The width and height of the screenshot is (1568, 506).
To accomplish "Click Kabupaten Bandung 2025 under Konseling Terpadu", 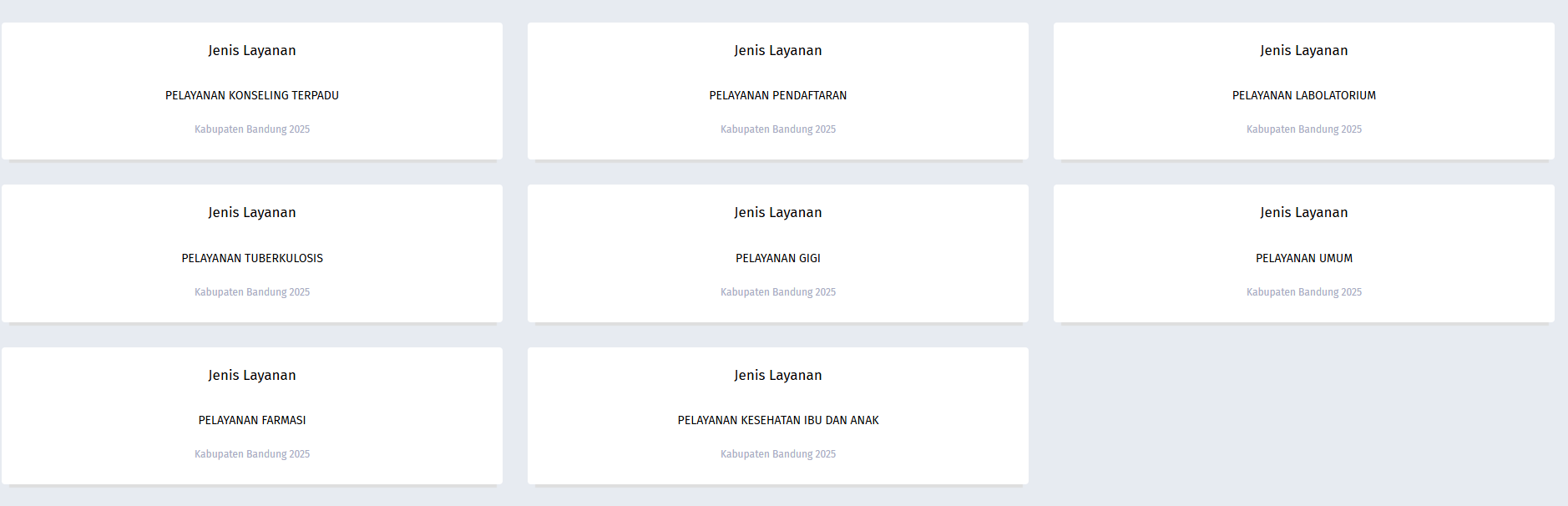I will click(x=251, y=129).
